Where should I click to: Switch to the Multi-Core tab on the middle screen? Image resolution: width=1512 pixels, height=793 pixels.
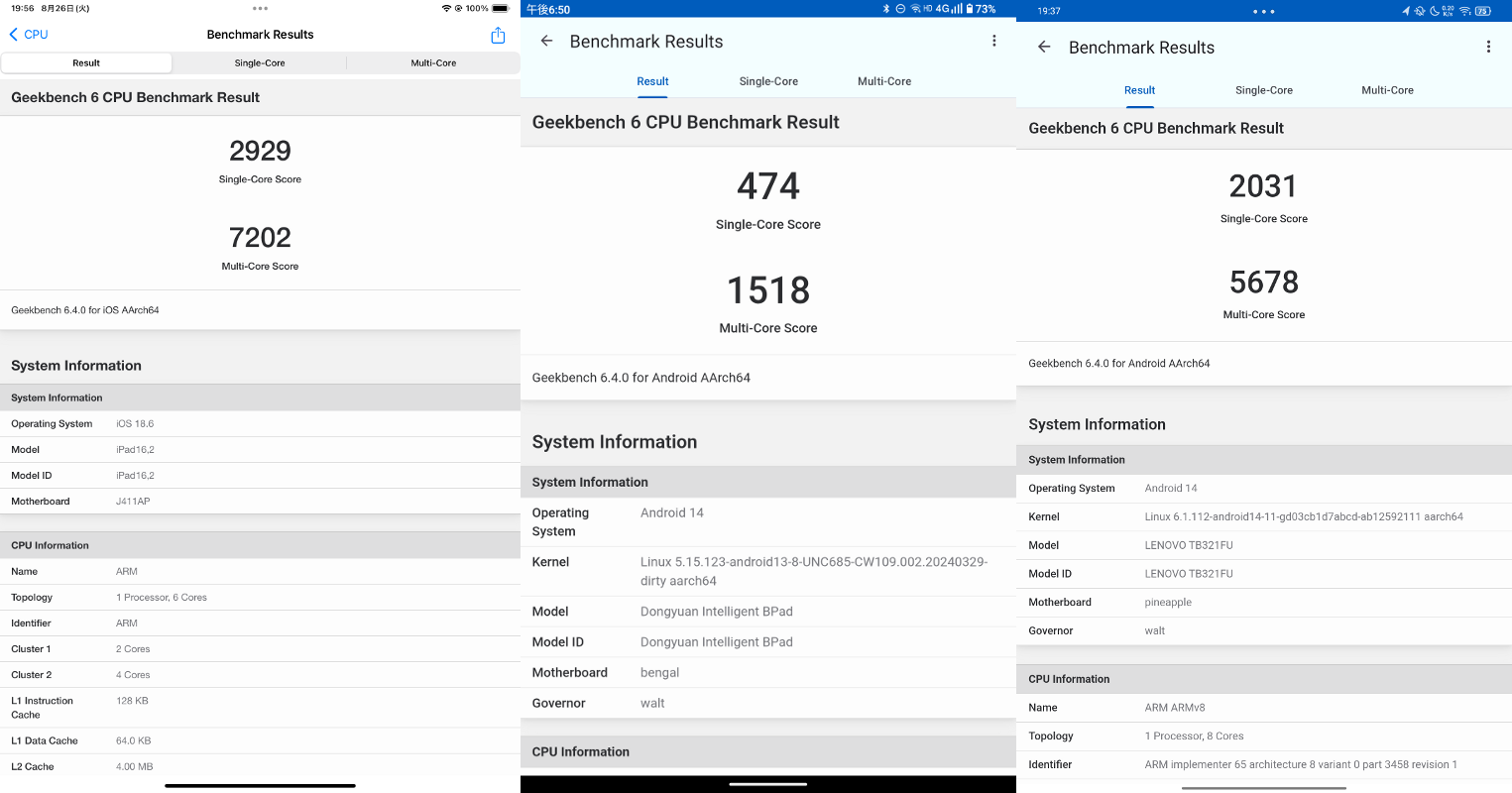(x=883, y=81)
